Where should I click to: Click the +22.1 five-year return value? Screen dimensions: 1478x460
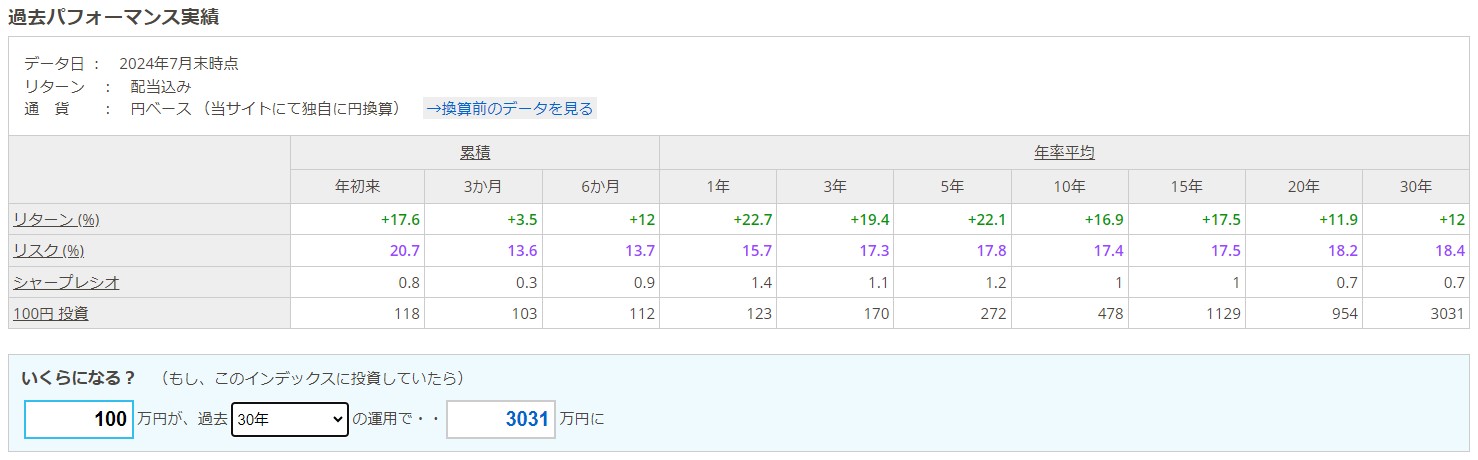coord(985,220)
